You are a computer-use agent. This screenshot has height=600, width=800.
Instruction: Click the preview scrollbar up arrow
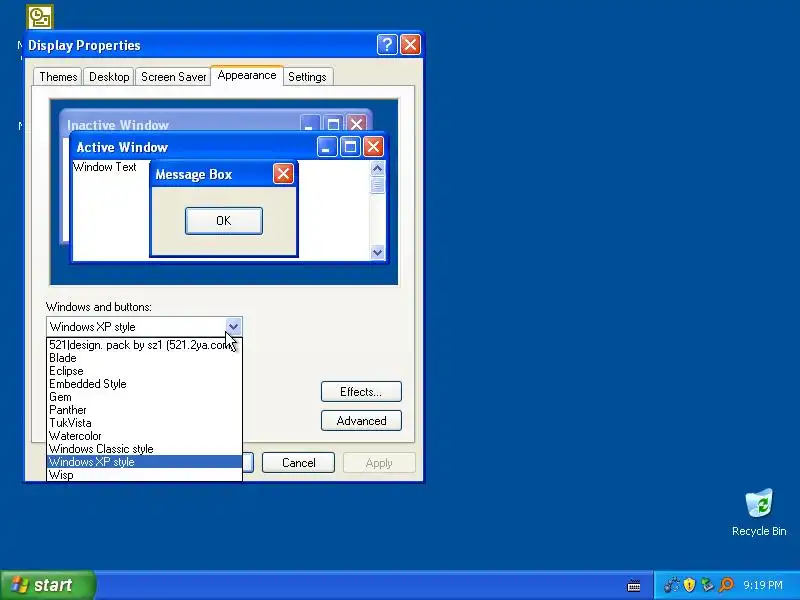pos(378,168)
